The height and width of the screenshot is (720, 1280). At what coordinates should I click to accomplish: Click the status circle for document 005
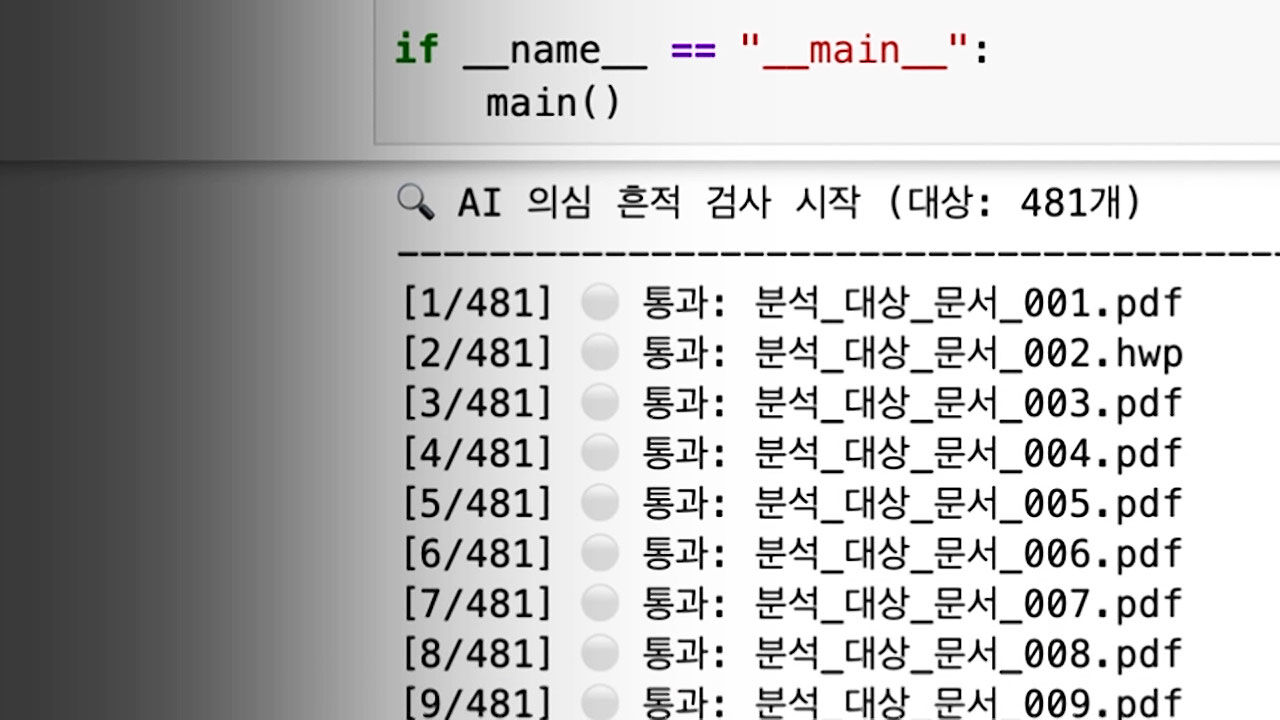click(599, 503)
